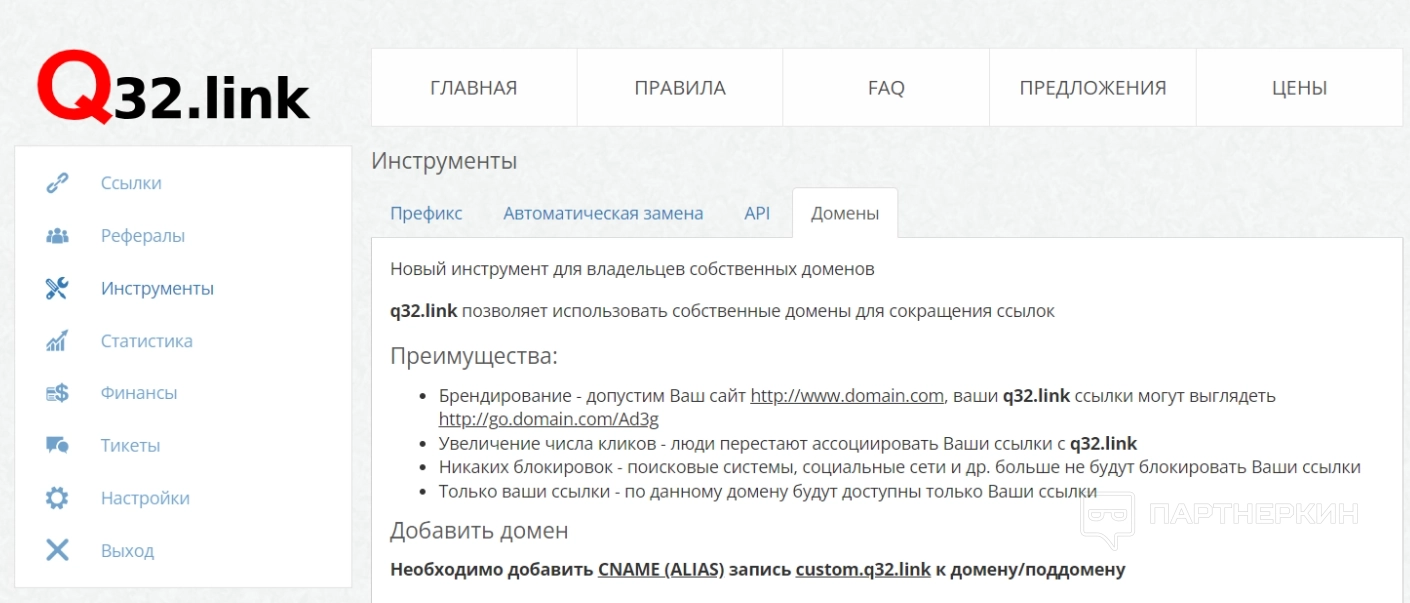Click the bullet starting 'Никаких блокировок'
The image size is (1410, 603).
[x=900, y=467]
